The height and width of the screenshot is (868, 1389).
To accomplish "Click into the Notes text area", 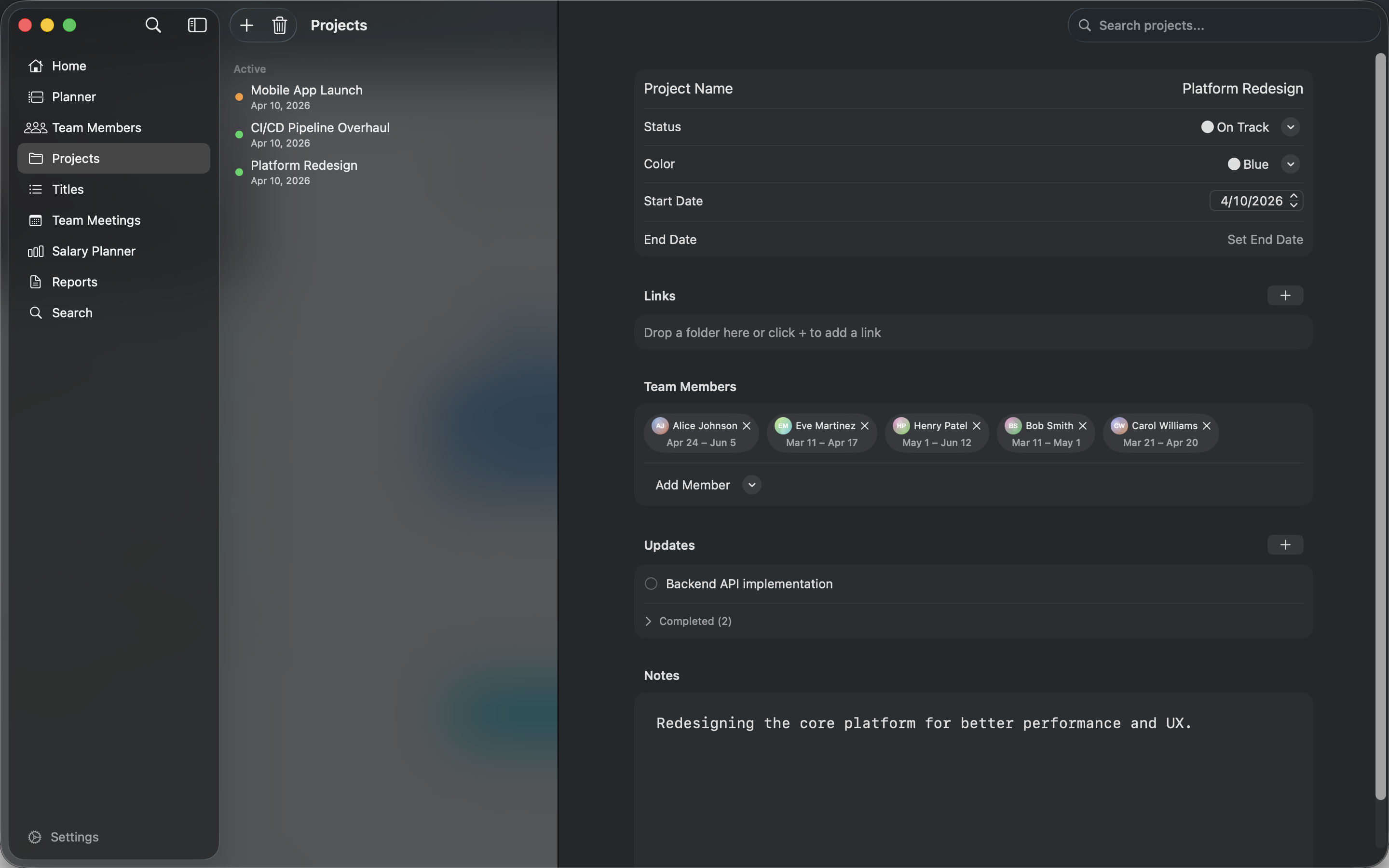I will (x=973, y=781).
